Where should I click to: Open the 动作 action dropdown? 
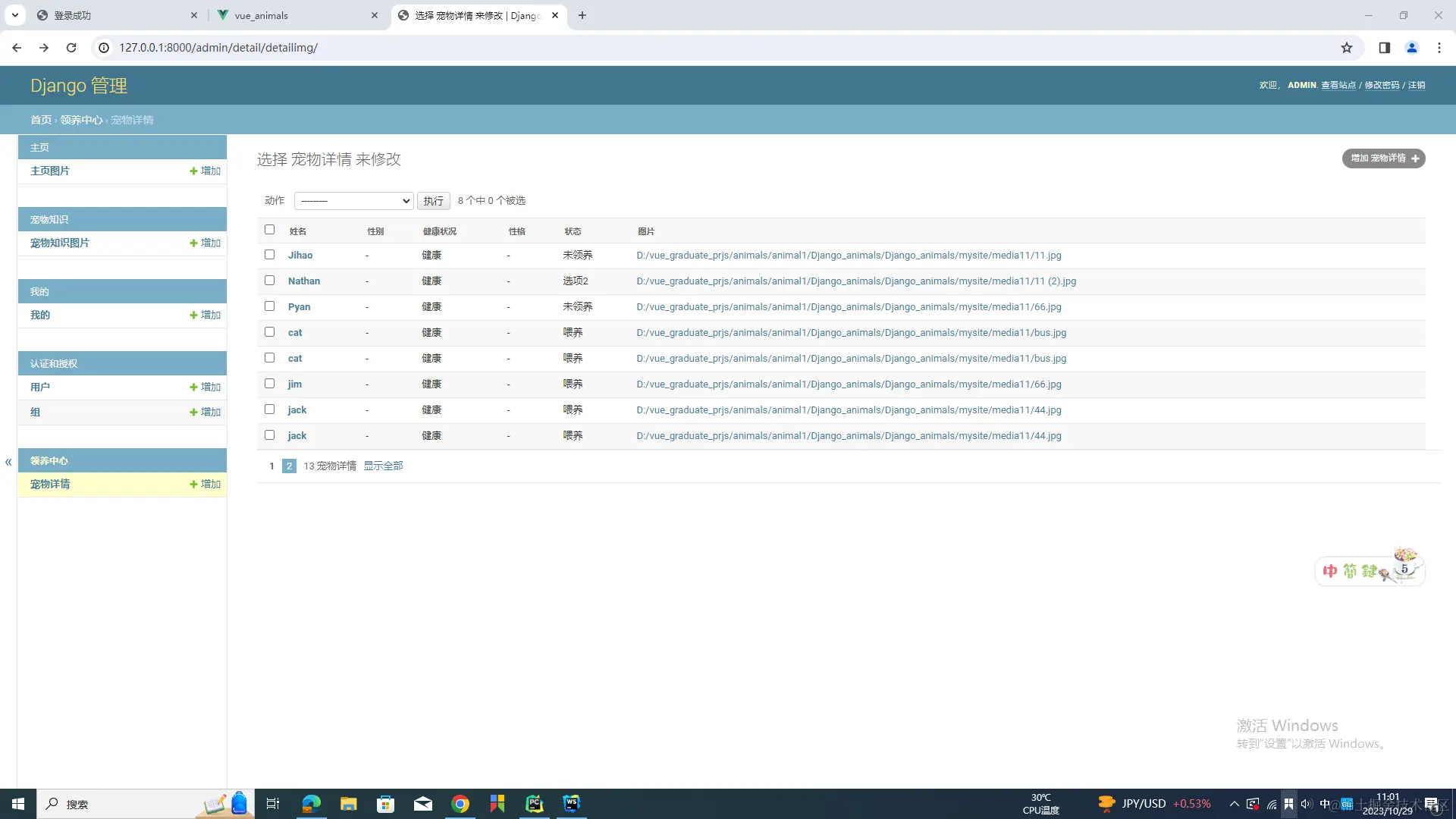click(353, 201)
